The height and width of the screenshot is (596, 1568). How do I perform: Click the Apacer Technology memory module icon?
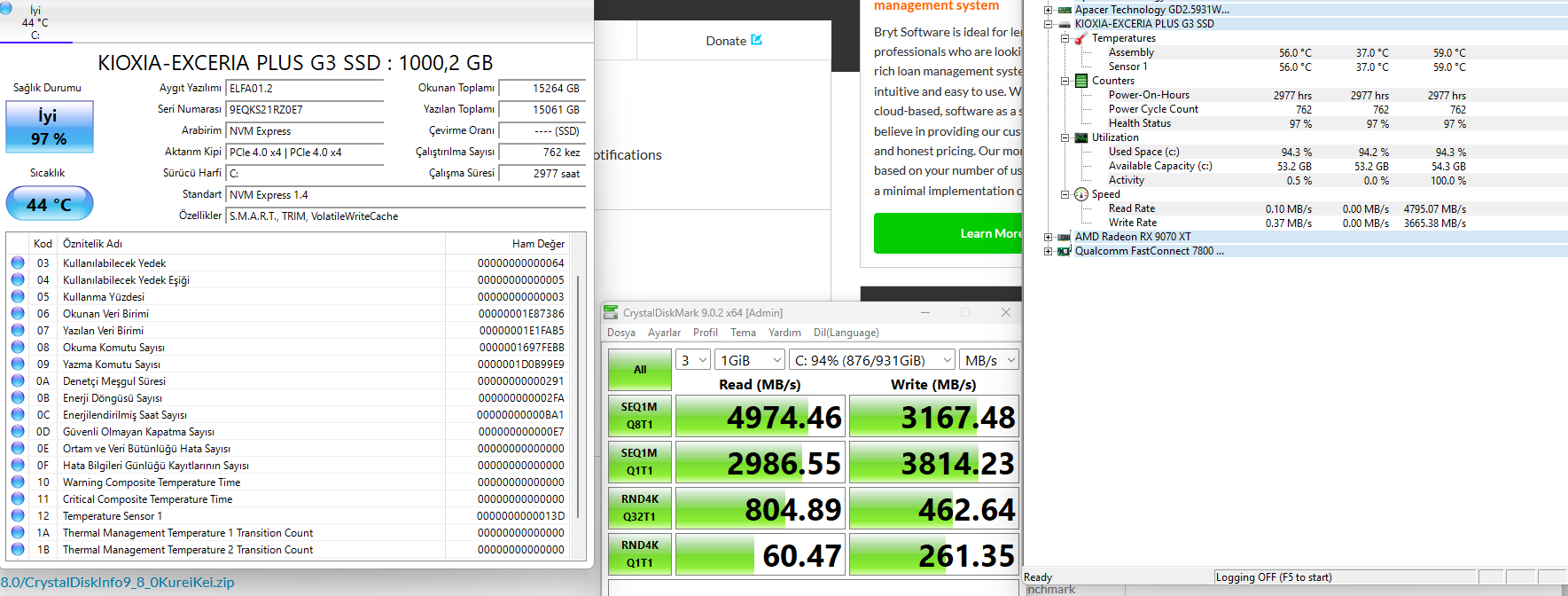click(x=1065, y=10)
